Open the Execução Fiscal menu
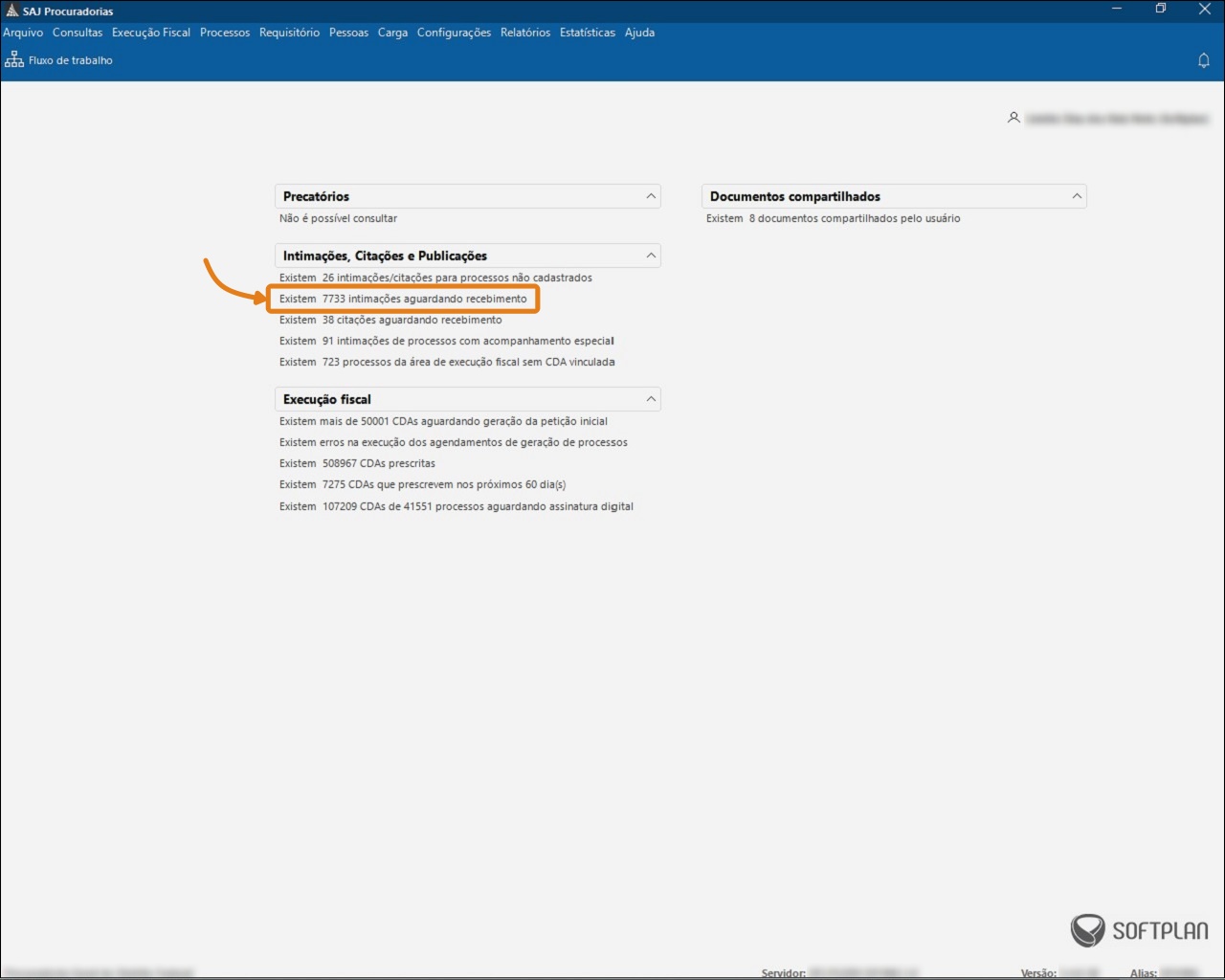Viewport: 1225px width, 980px height. (x=151, y=33)
